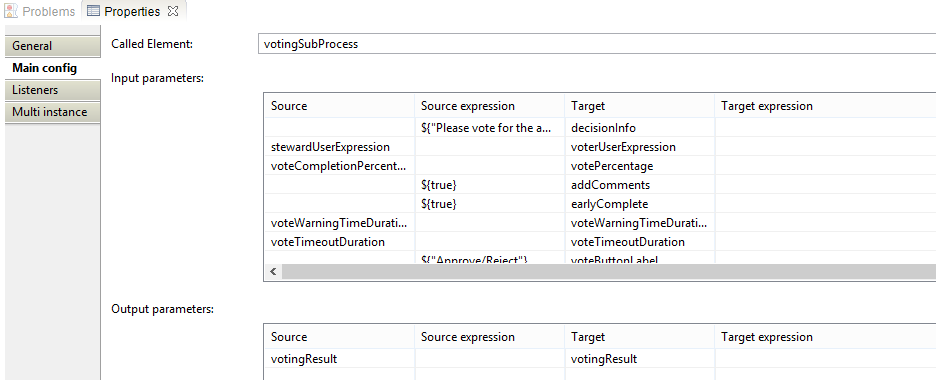Click the Problems tab icon

(x=11, y=11)
